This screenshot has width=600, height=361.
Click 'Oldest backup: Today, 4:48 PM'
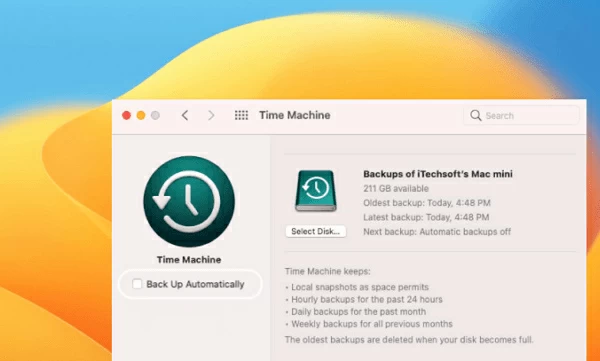[x=427, y=203]
